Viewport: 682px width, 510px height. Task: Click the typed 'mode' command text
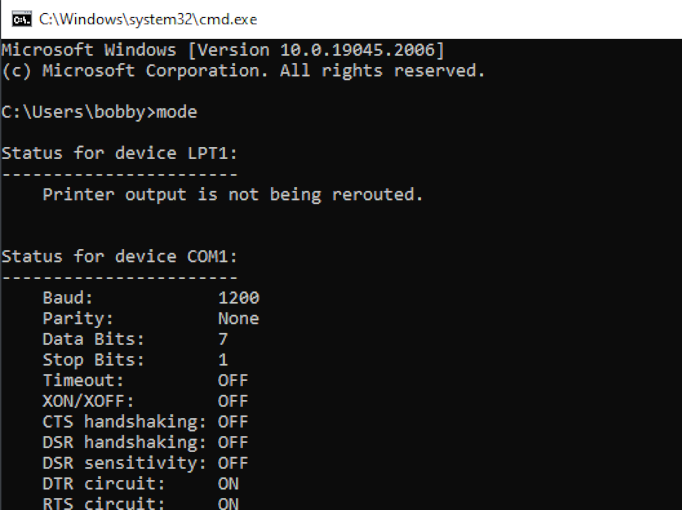point(177,112)
